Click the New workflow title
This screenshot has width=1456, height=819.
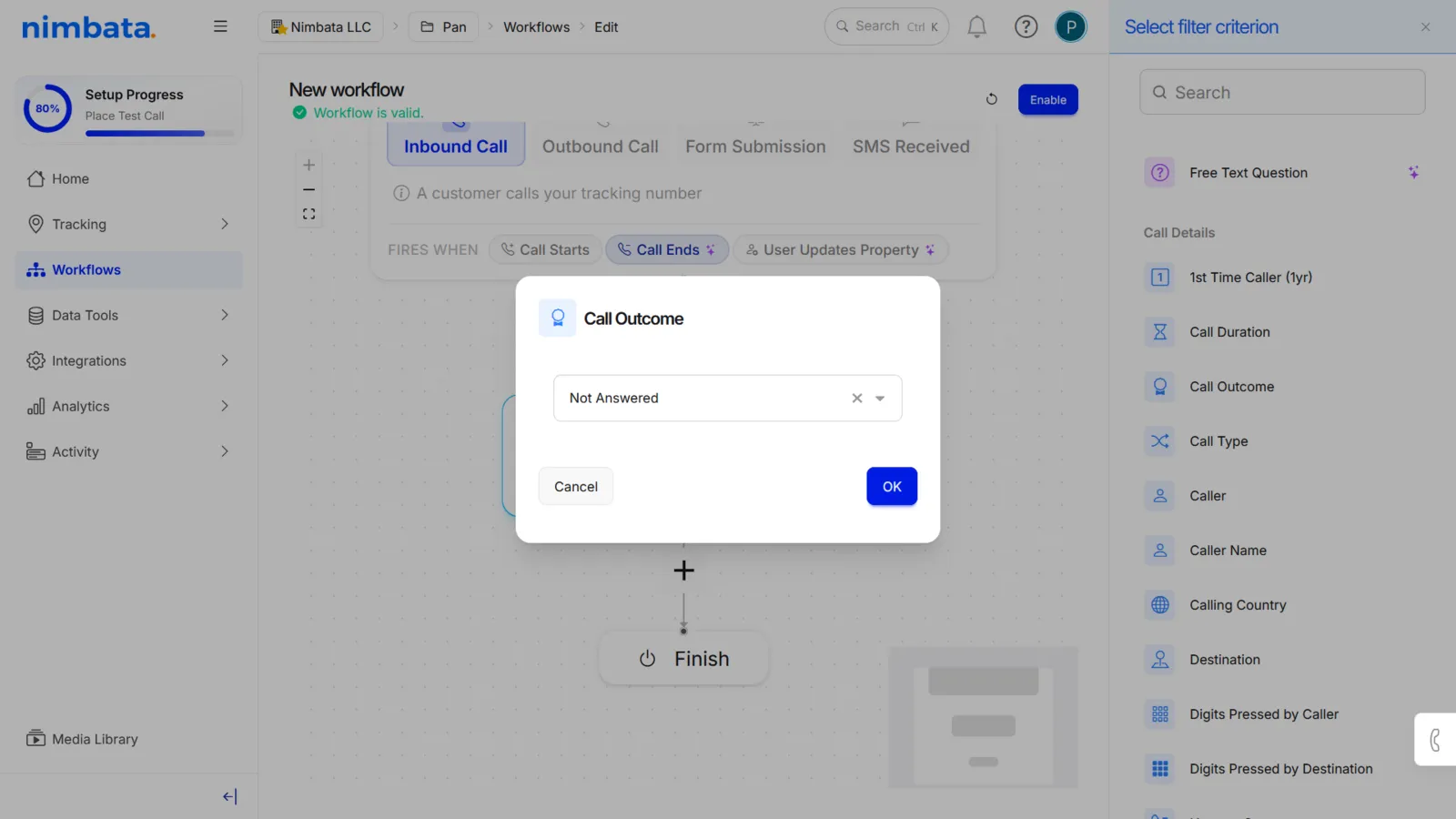point(347,89)
